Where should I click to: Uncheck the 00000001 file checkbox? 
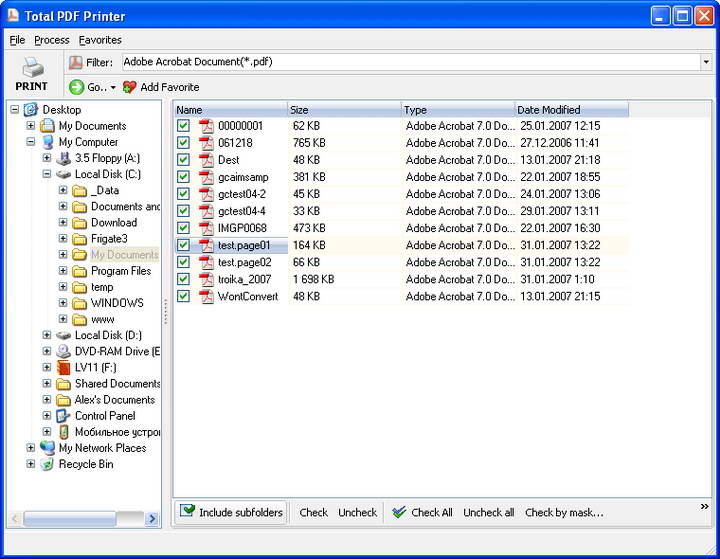[x=183, y=126]
